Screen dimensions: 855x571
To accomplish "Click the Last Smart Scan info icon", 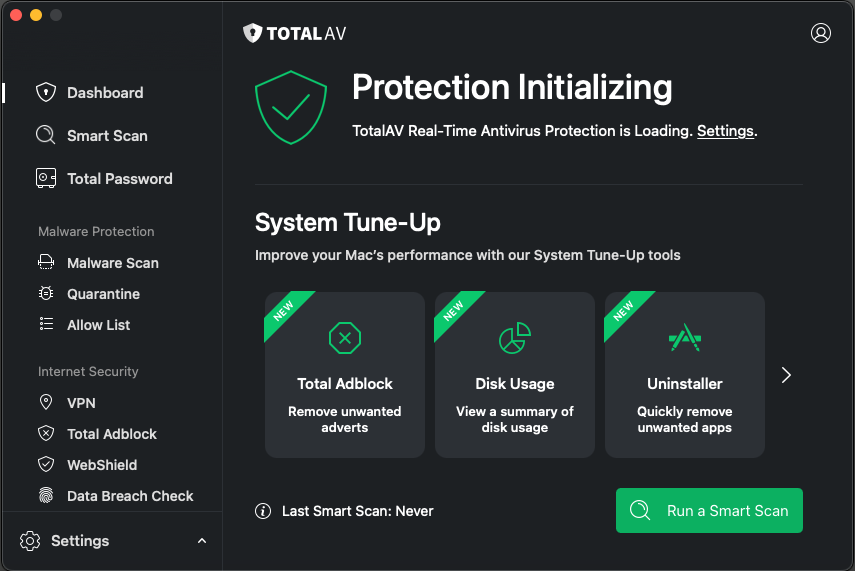I will coord(263,511).
